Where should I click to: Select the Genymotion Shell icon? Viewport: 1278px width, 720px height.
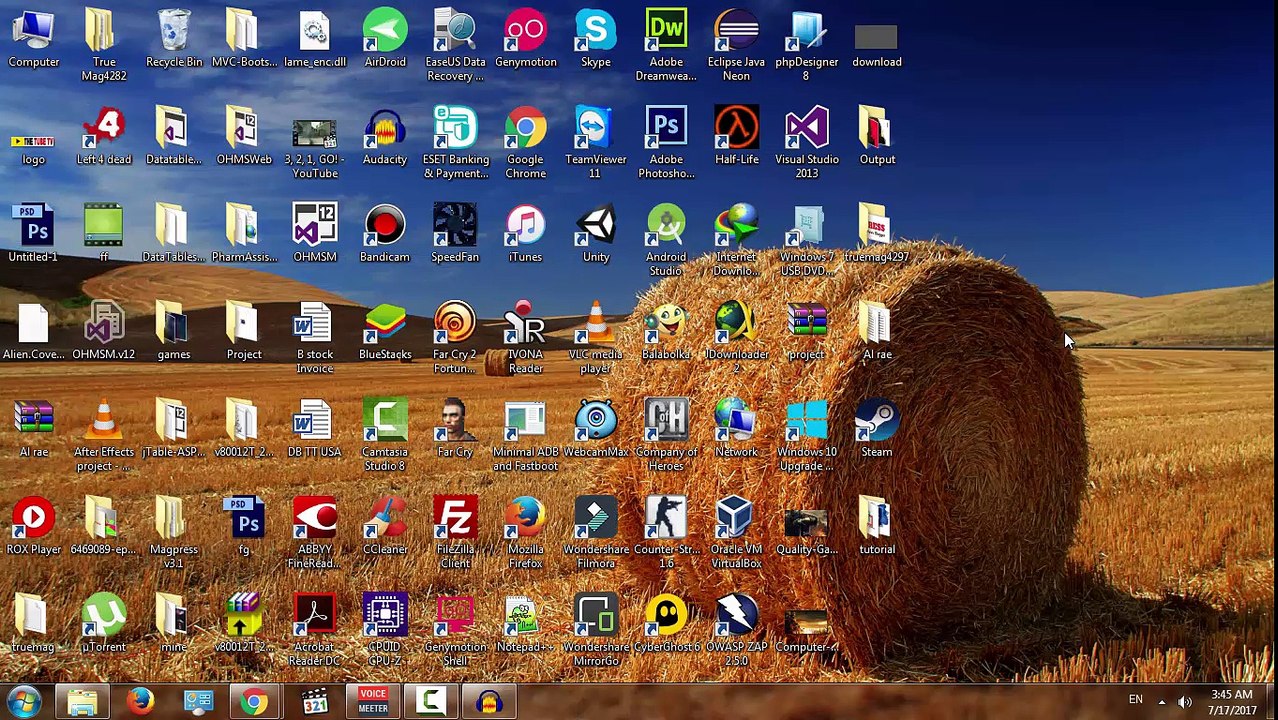coord(455,631)
